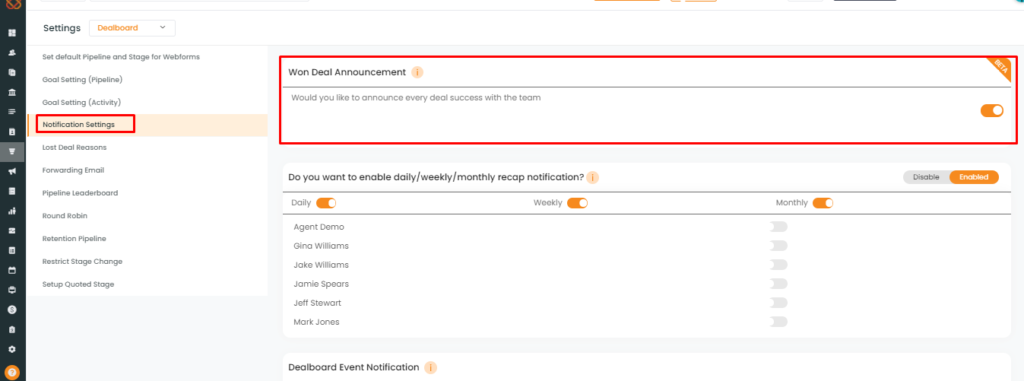Screen dimensions: 1024x381
Task: Click the orange help question mark icon
Action: (12, 372)
